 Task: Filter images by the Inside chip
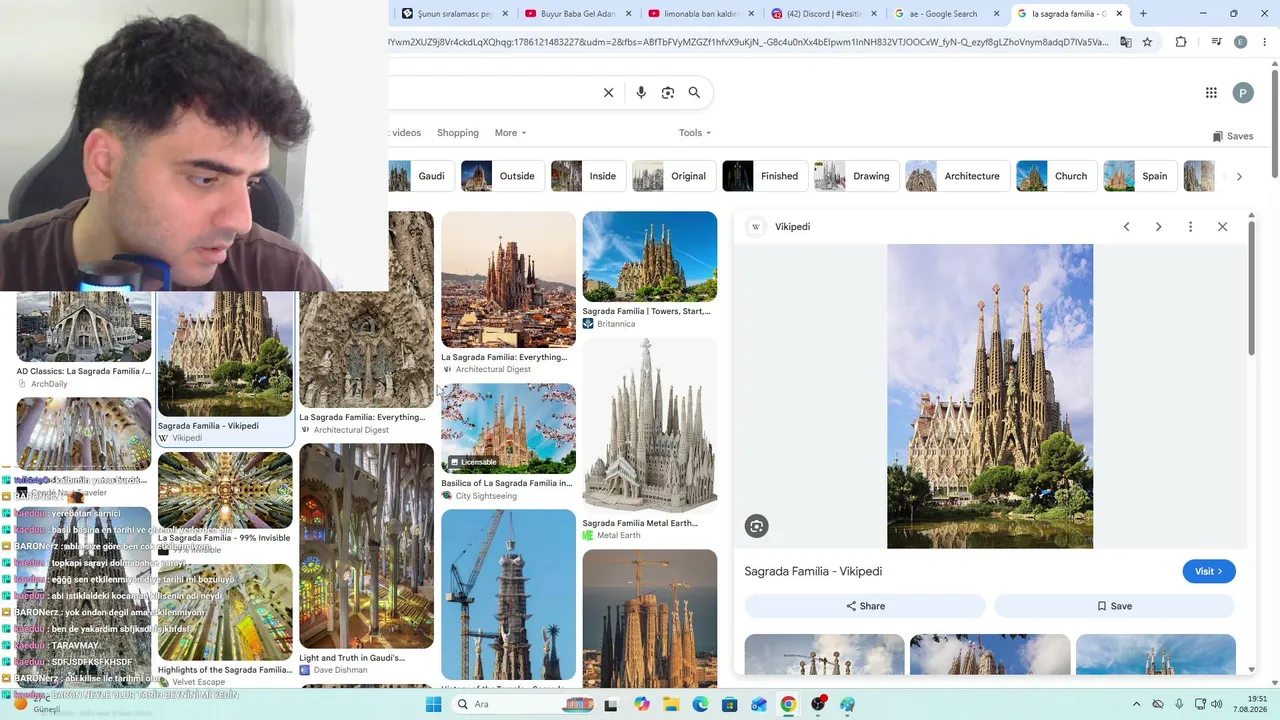point(588,176)
